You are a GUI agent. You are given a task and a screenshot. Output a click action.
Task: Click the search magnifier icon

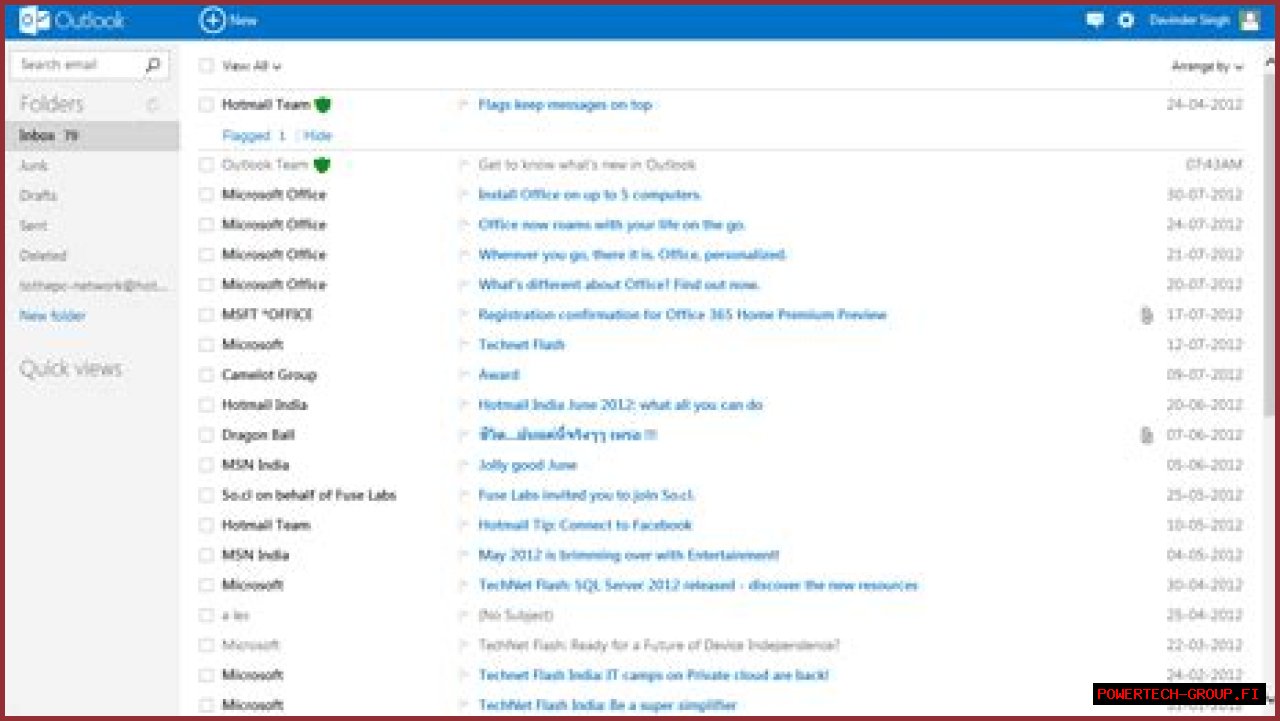[x=153, y=65]
